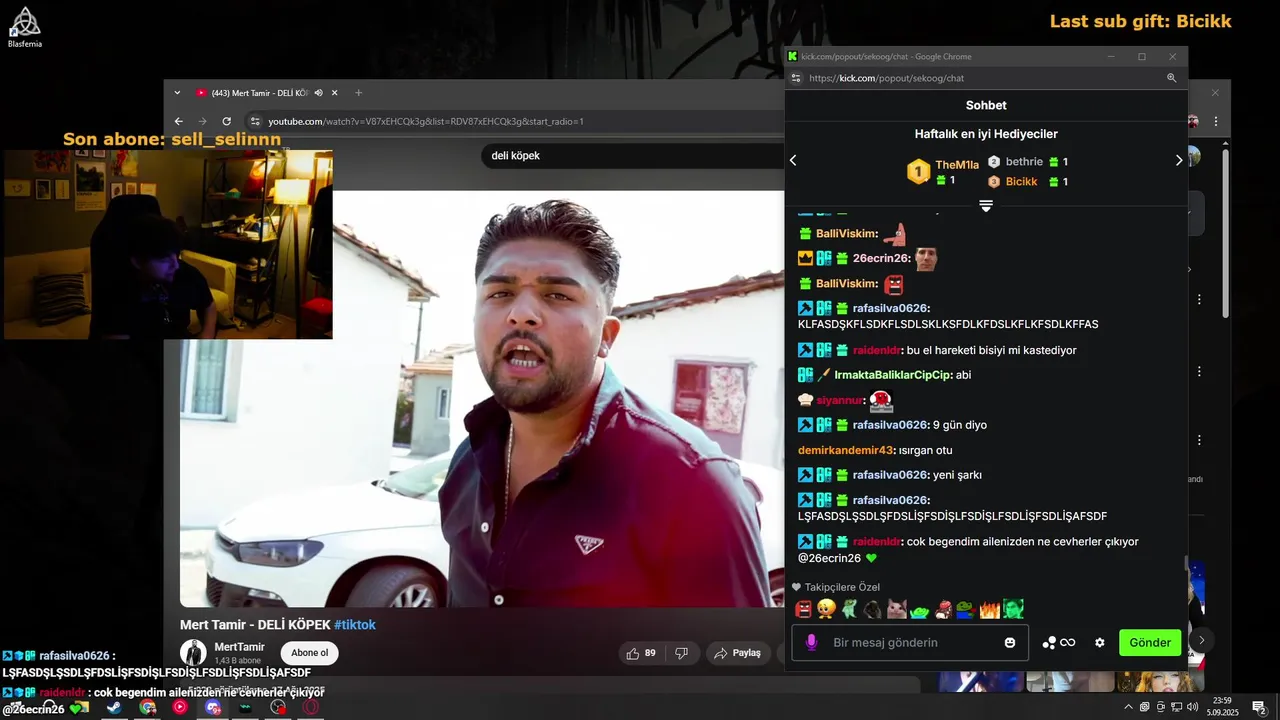
Task: Open Chrome from the taskbar
Action: coord(147,707)
